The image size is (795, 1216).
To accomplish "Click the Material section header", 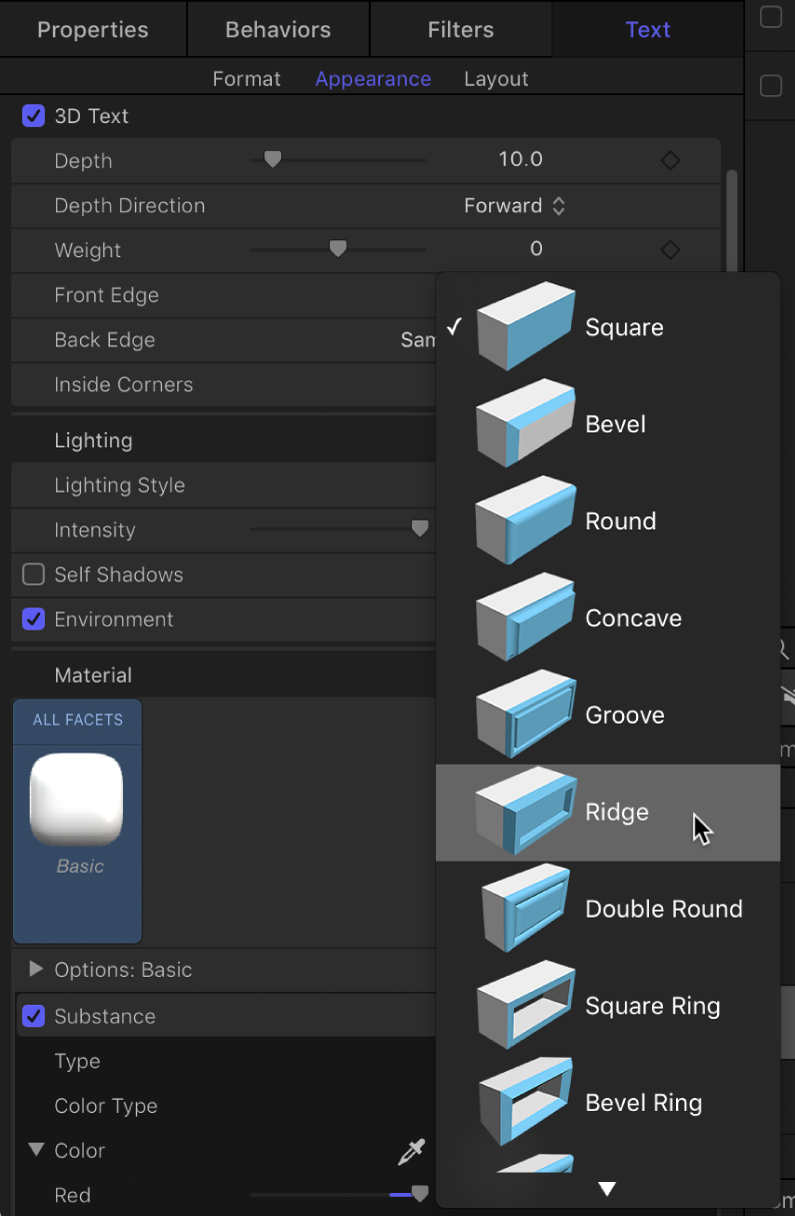I will point(94,675).
